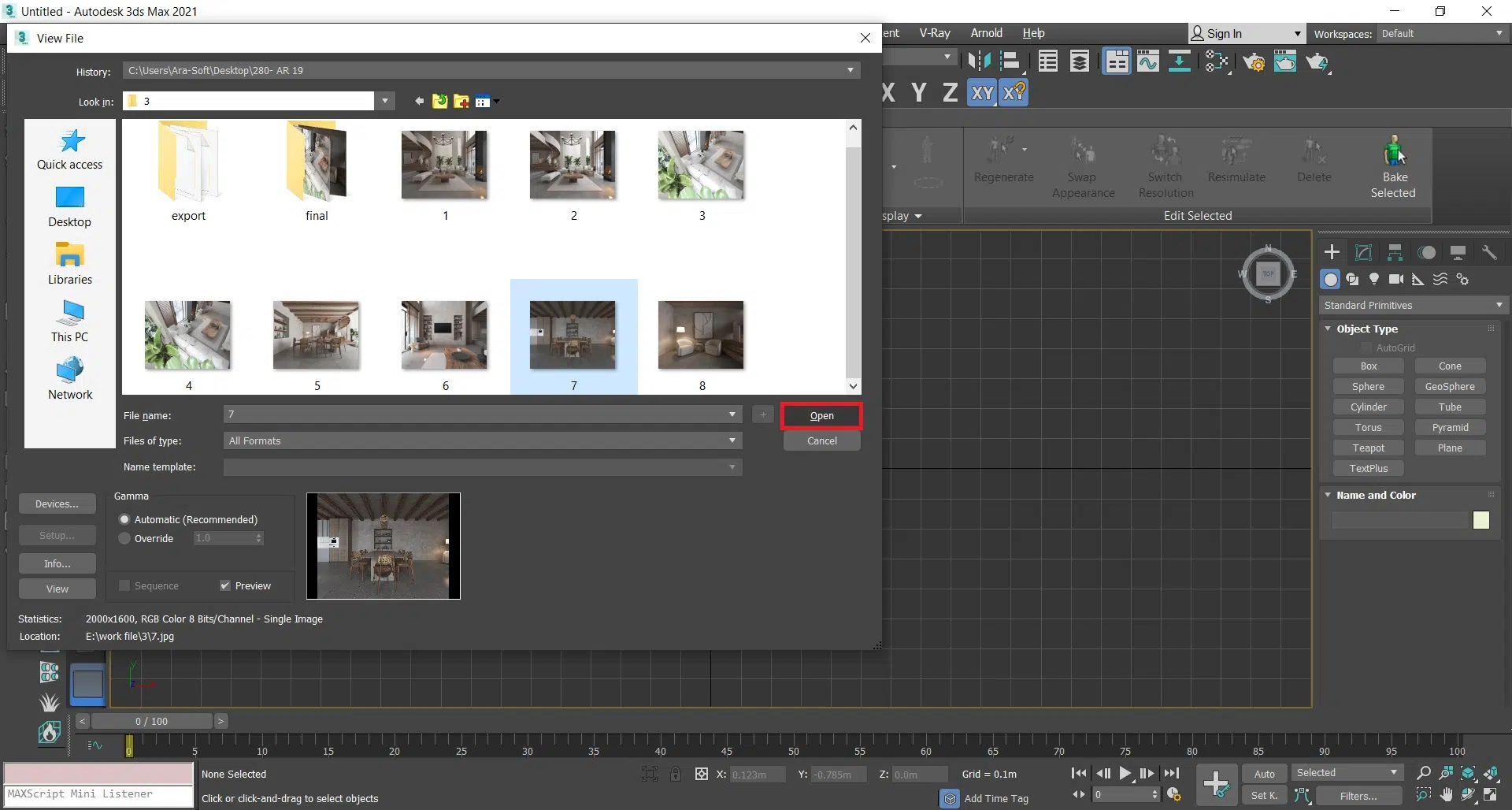This screenshot has height=810, width=1512.
Task: Uncheck the Preview checkbox
Action: (x=225, y=585)
